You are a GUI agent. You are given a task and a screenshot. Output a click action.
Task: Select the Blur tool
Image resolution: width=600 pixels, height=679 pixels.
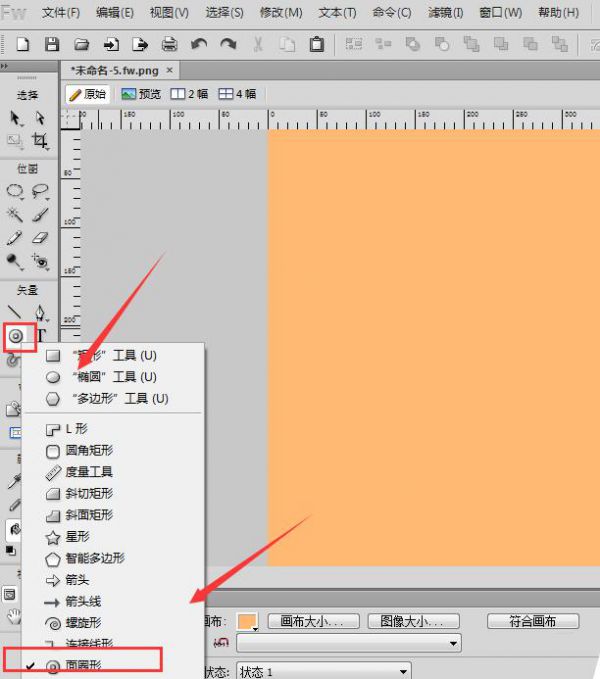tap(14, 262)
